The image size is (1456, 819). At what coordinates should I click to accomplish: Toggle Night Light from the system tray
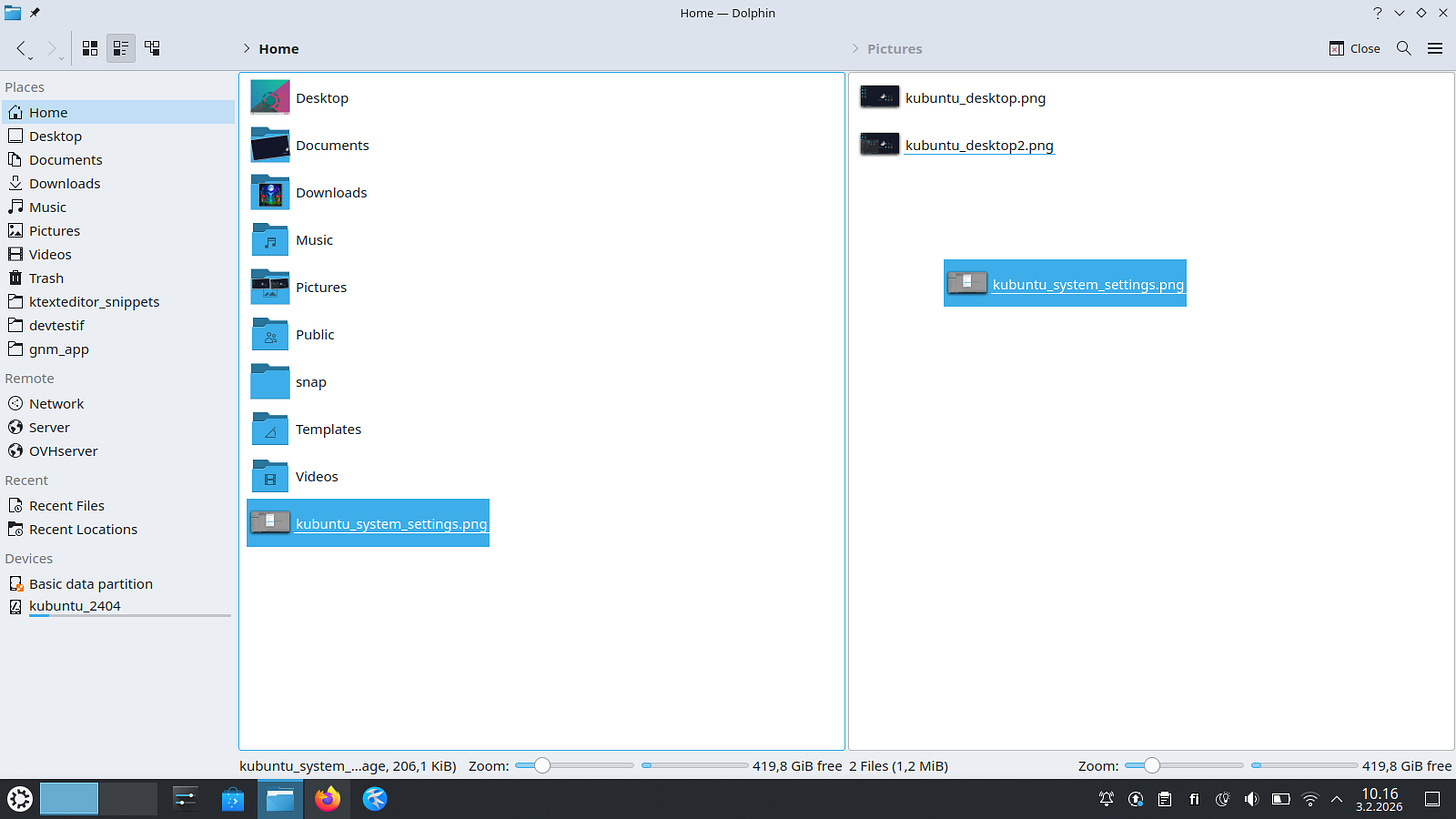(1222, 799)
